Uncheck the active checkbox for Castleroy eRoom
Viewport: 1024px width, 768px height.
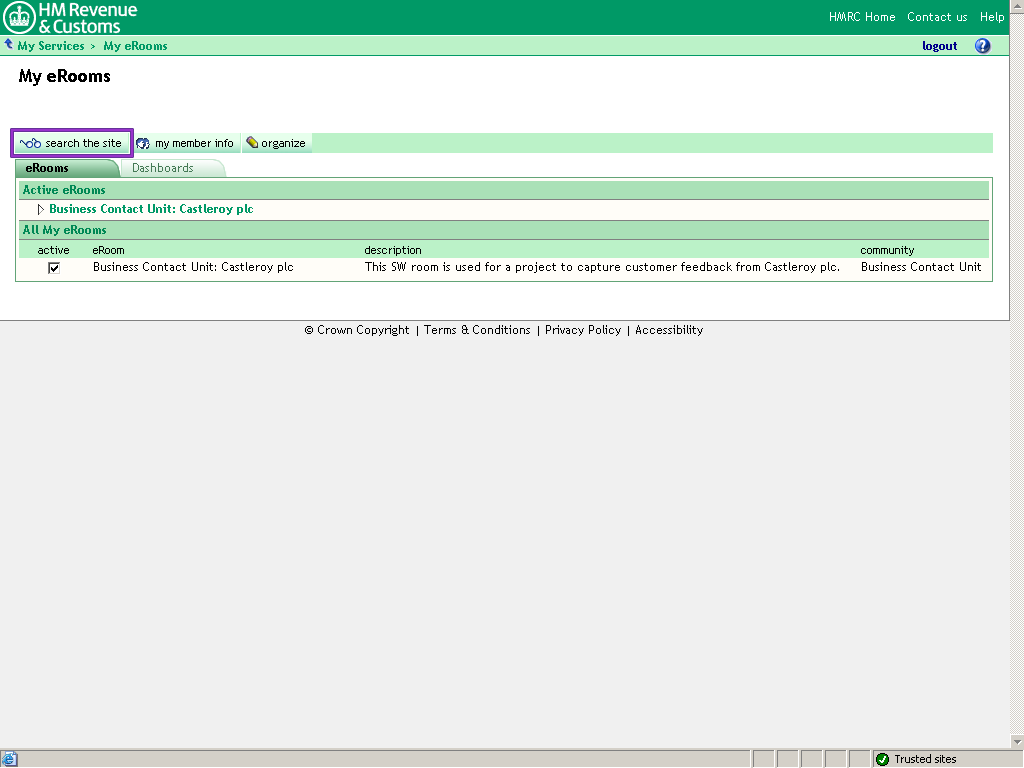(54, 268)
